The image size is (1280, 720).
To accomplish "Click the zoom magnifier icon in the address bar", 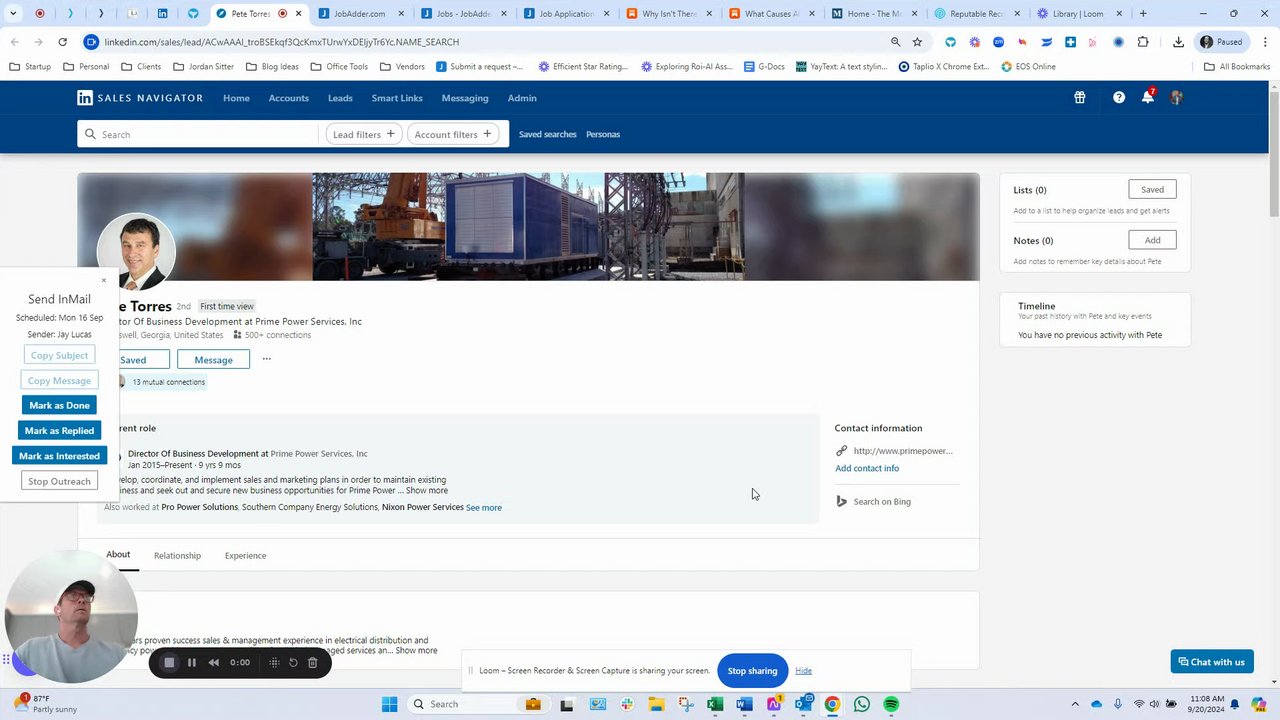I will tap(895, 42).
